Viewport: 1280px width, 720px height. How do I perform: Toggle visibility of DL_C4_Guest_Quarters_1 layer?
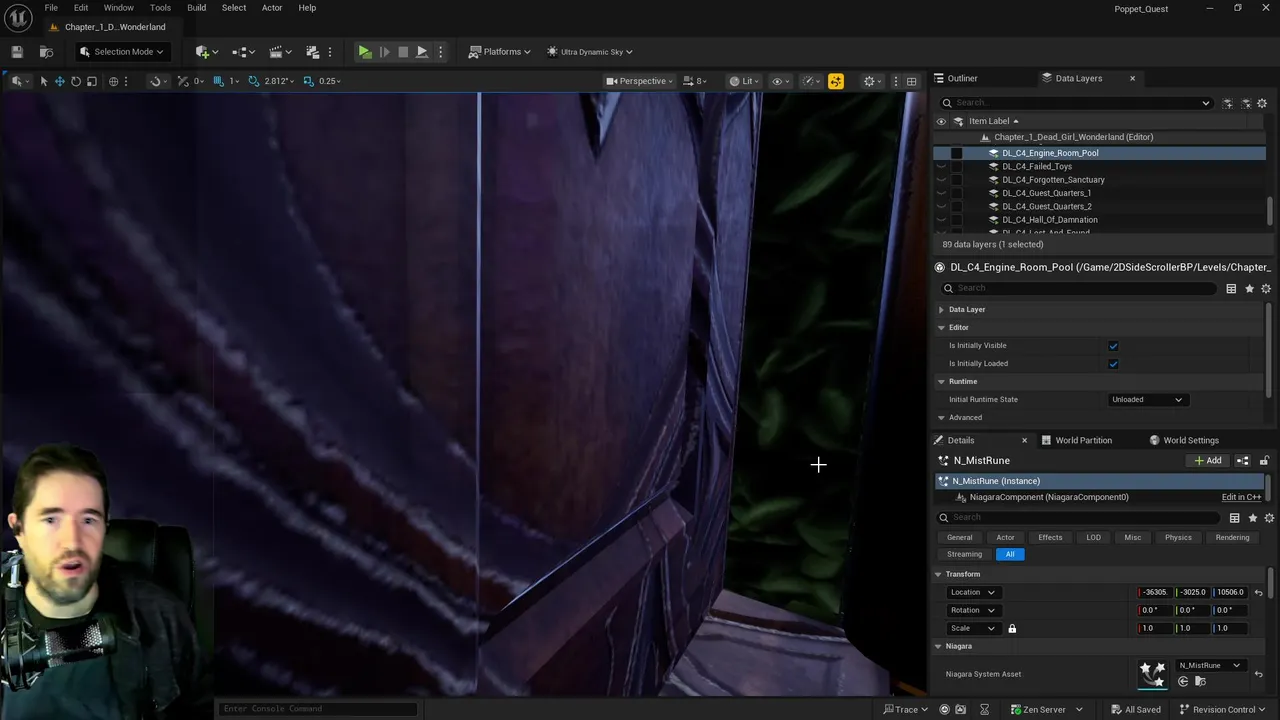pyautogui.click(x=941, y=193)
